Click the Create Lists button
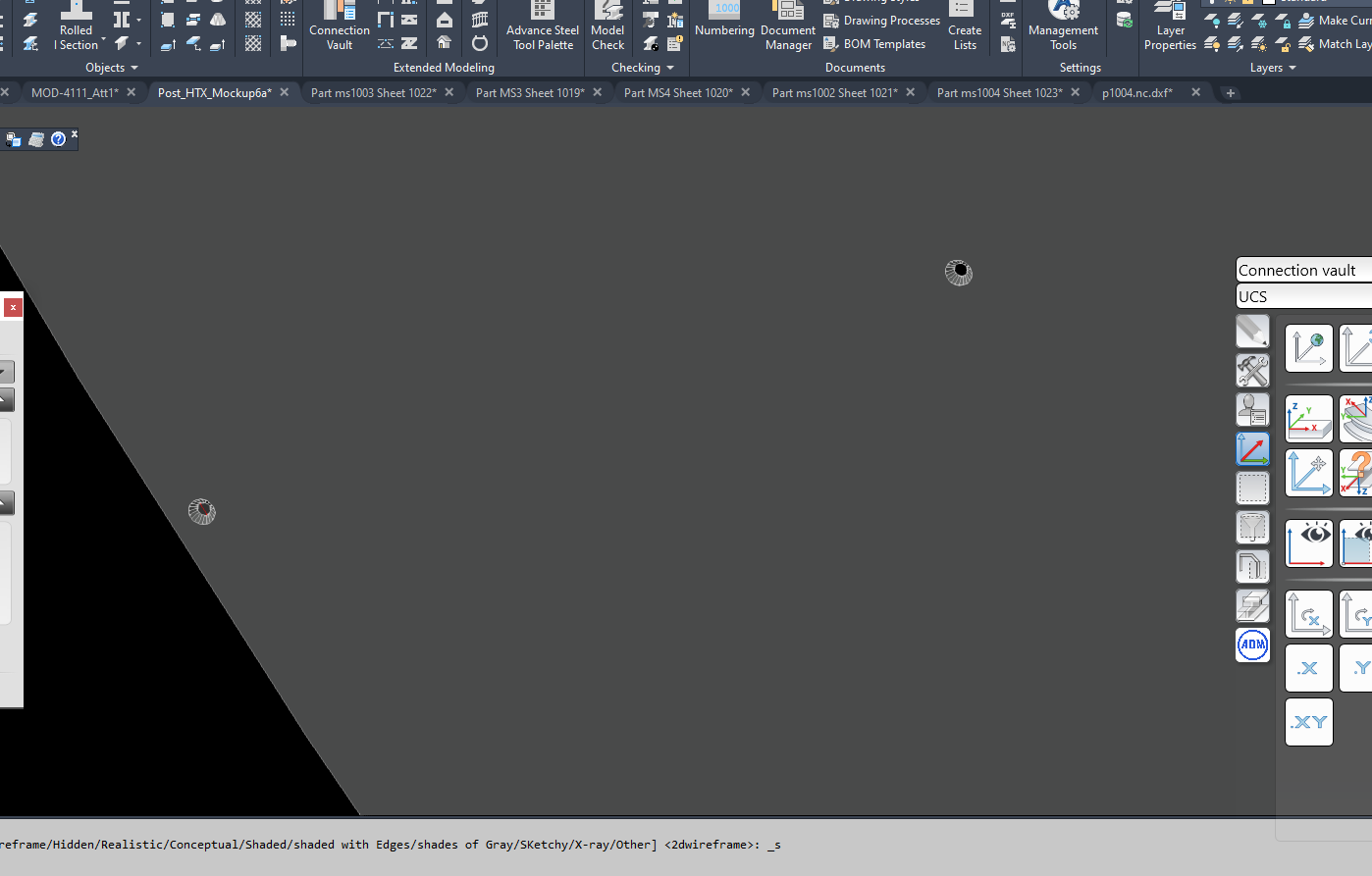Viewport: 1372px width, 876px height. [x=965, y=26]
